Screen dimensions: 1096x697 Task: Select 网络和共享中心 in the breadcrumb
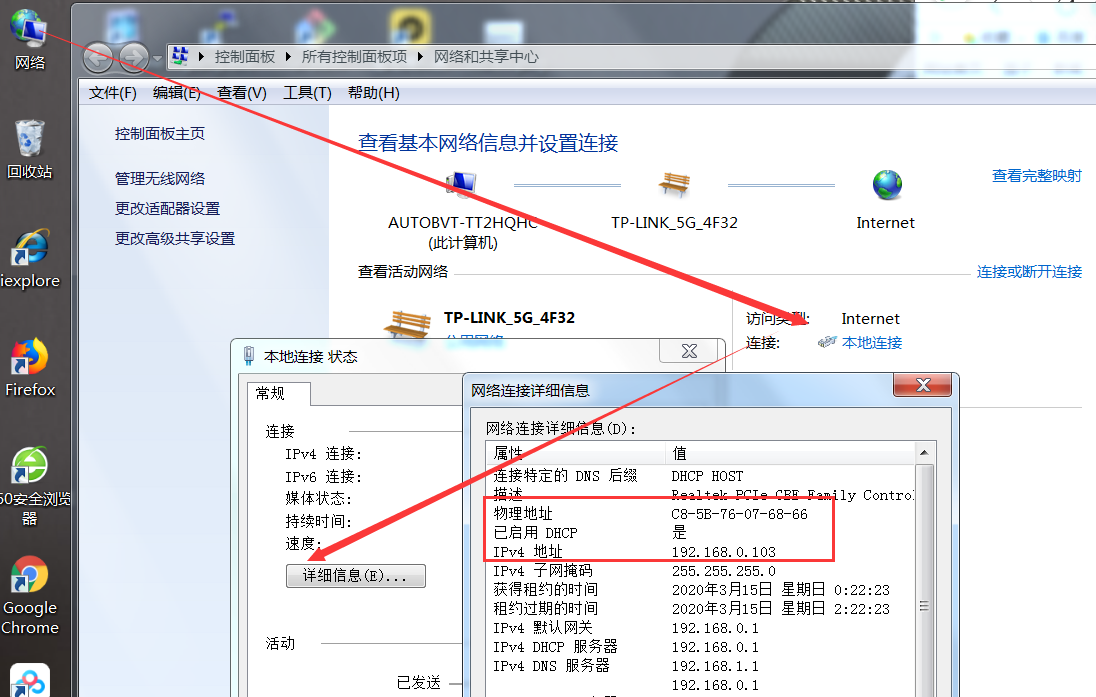[486, 57]
